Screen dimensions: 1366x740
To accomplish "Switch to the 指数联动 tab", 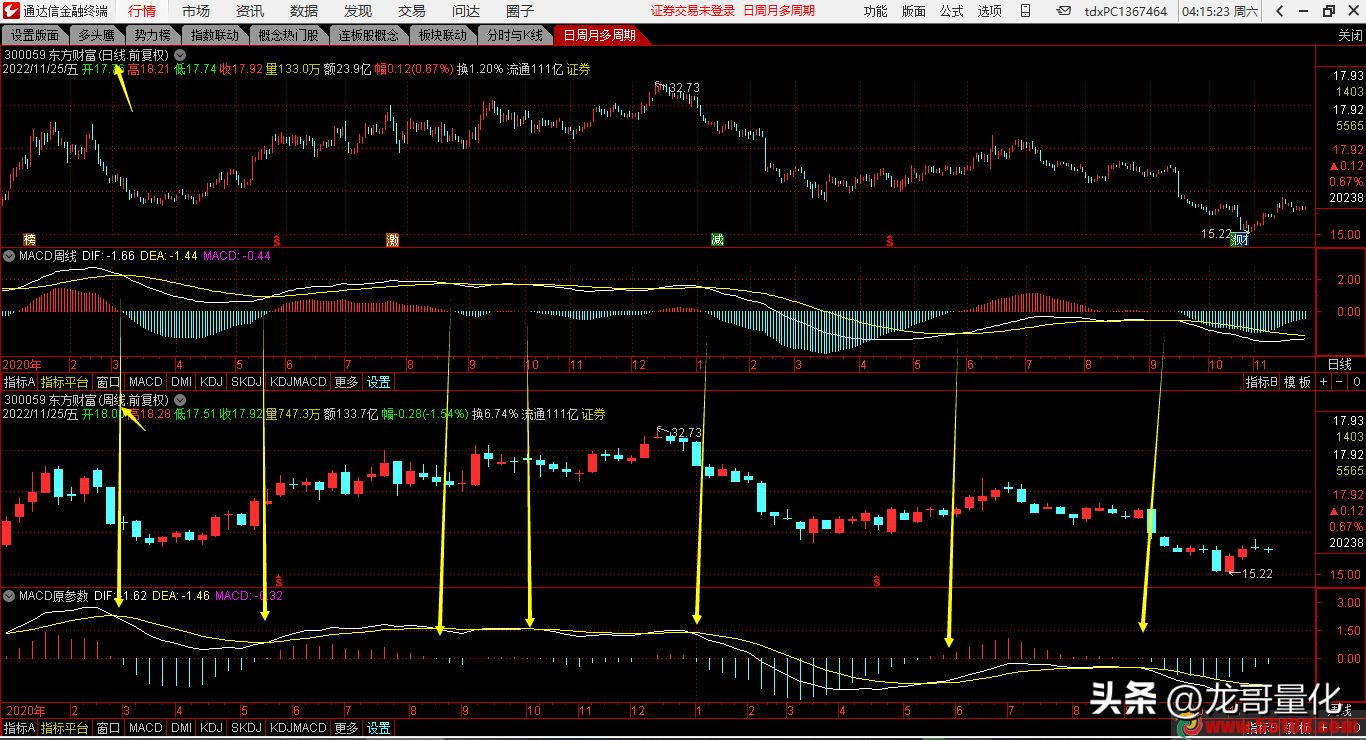I will pyautogui.click(x=215, y=35).
